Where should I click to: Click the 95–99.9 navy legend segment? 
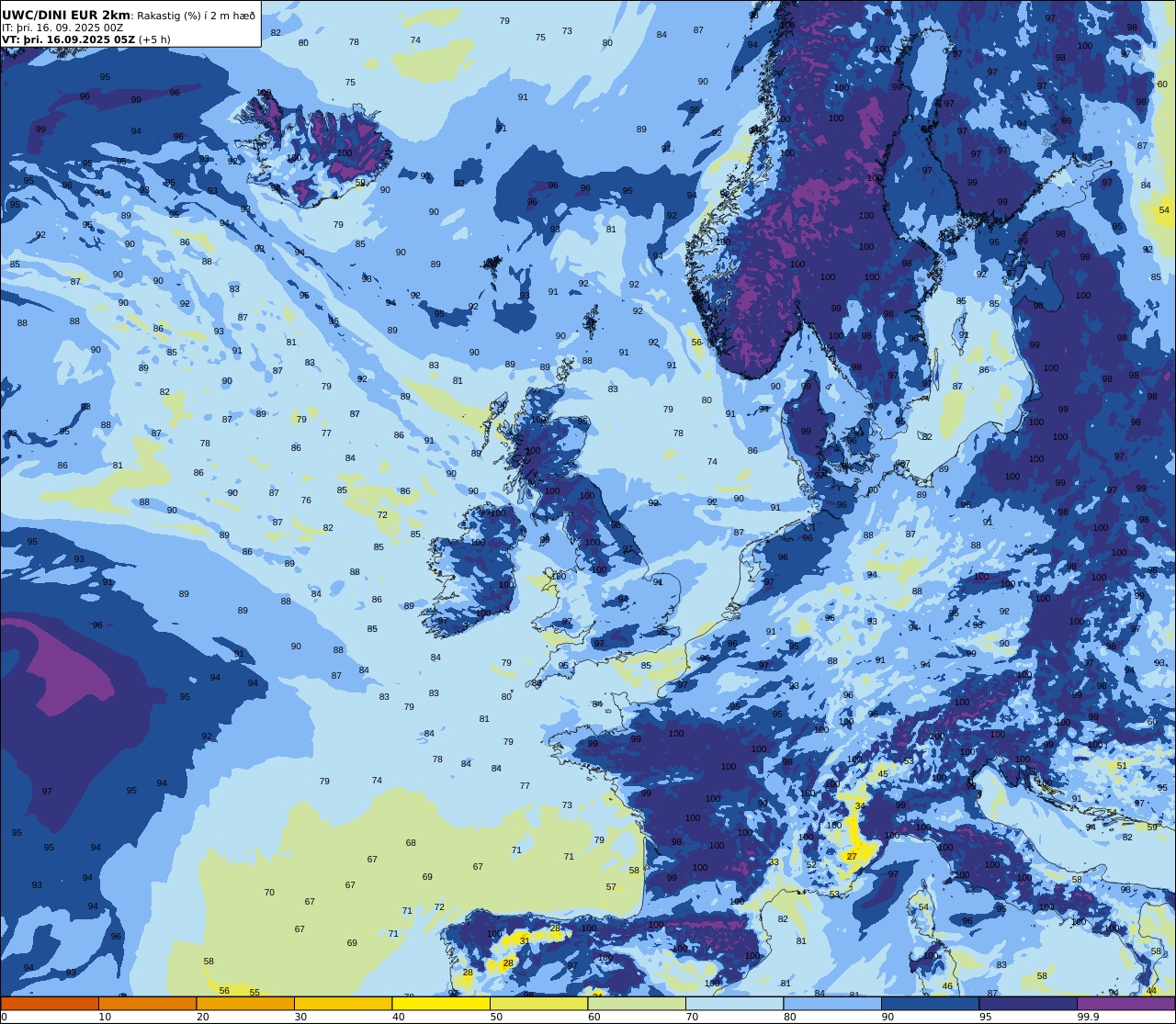(1028, 1004)
